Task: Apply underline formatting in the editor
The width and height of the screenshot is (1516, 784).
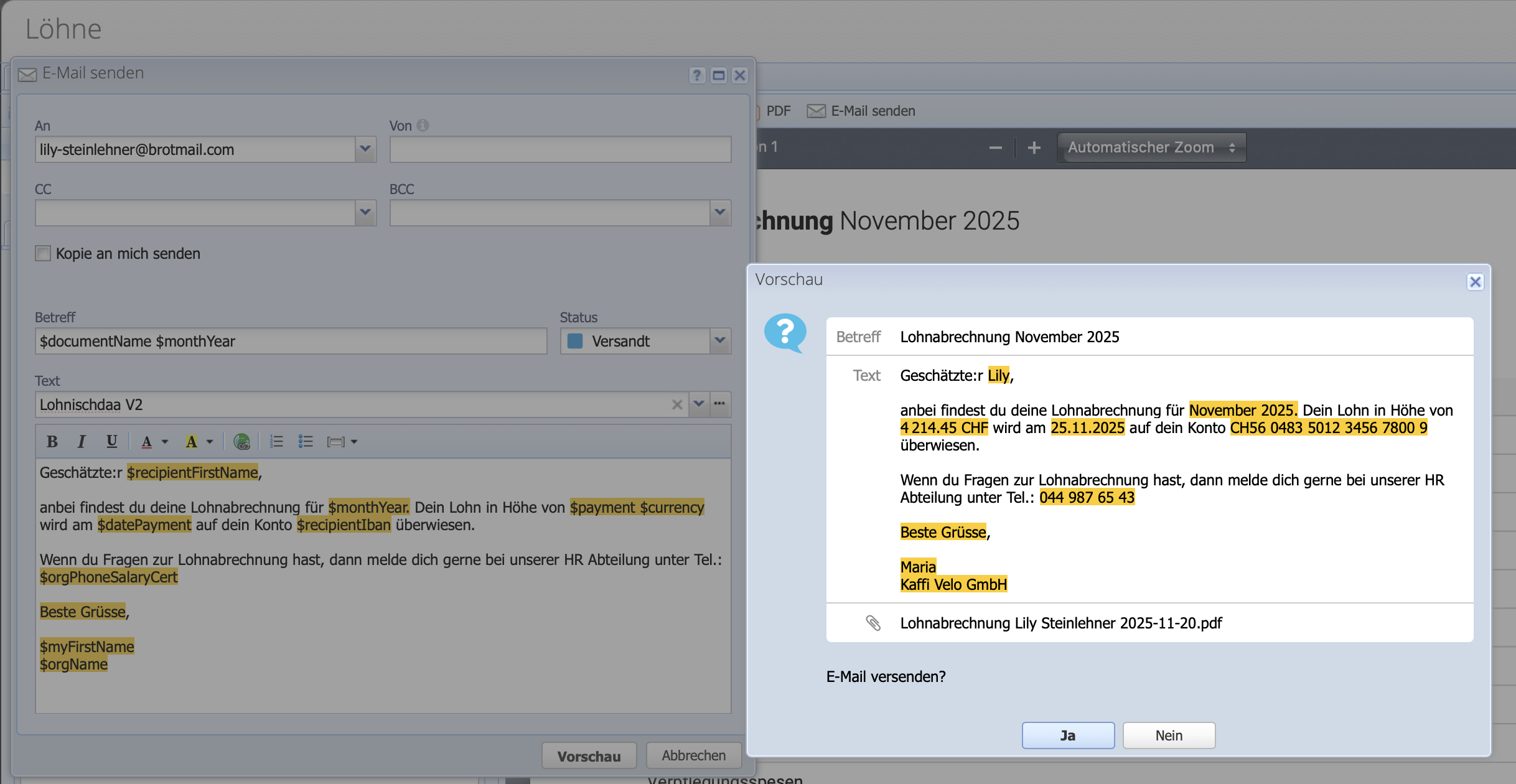Action: pos(111,442)
